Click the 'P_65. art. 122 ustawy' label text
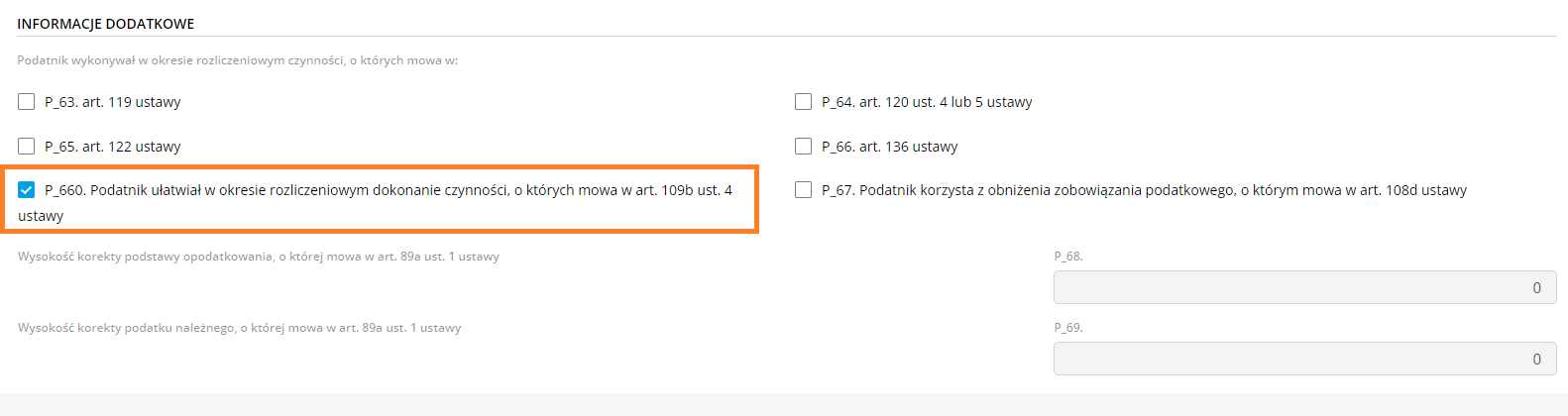Viewport: 1568px width, 416px height. (x=113, y=147)
